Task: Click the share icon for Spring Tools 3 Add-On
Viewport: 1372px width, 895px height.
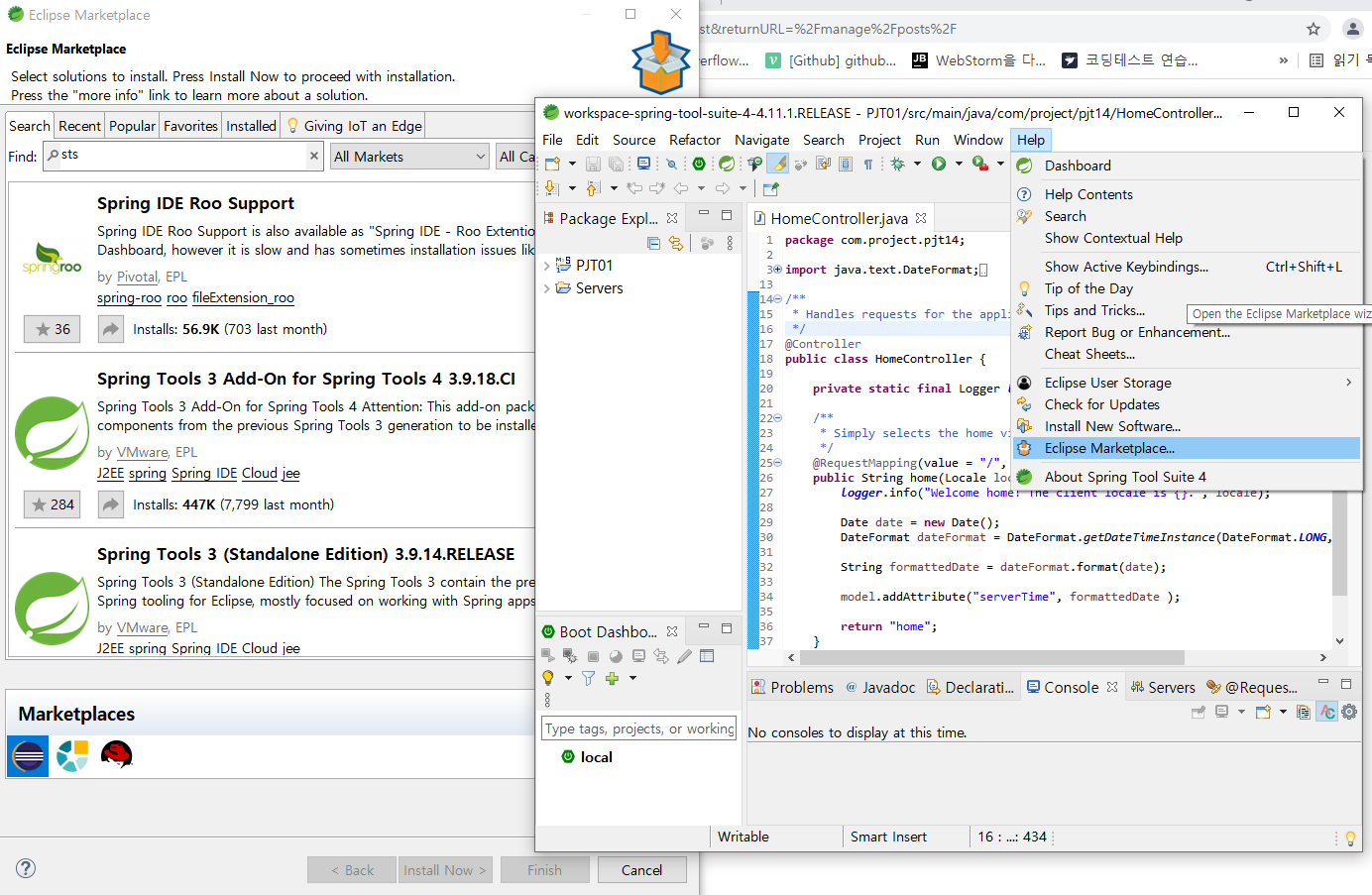Action: pyautogui.click(x=111, y=504)
